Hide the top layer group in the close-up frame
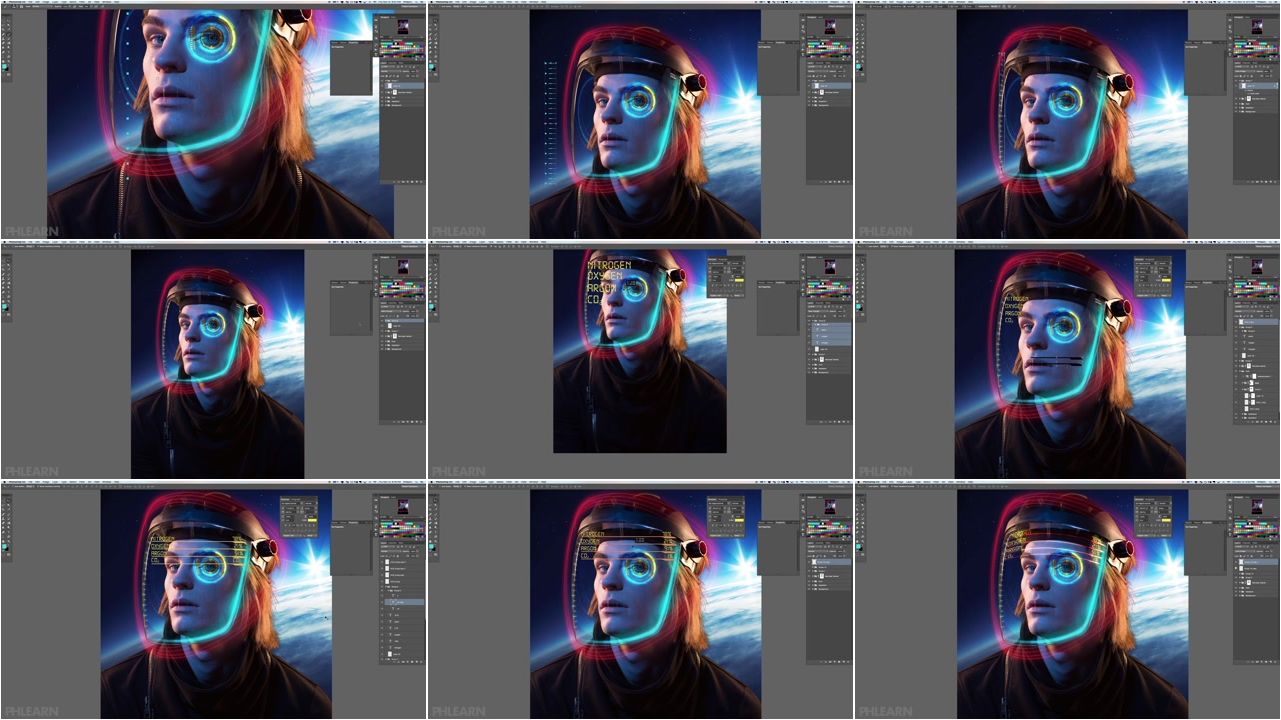1281x720 pixels. pos(384,80)
